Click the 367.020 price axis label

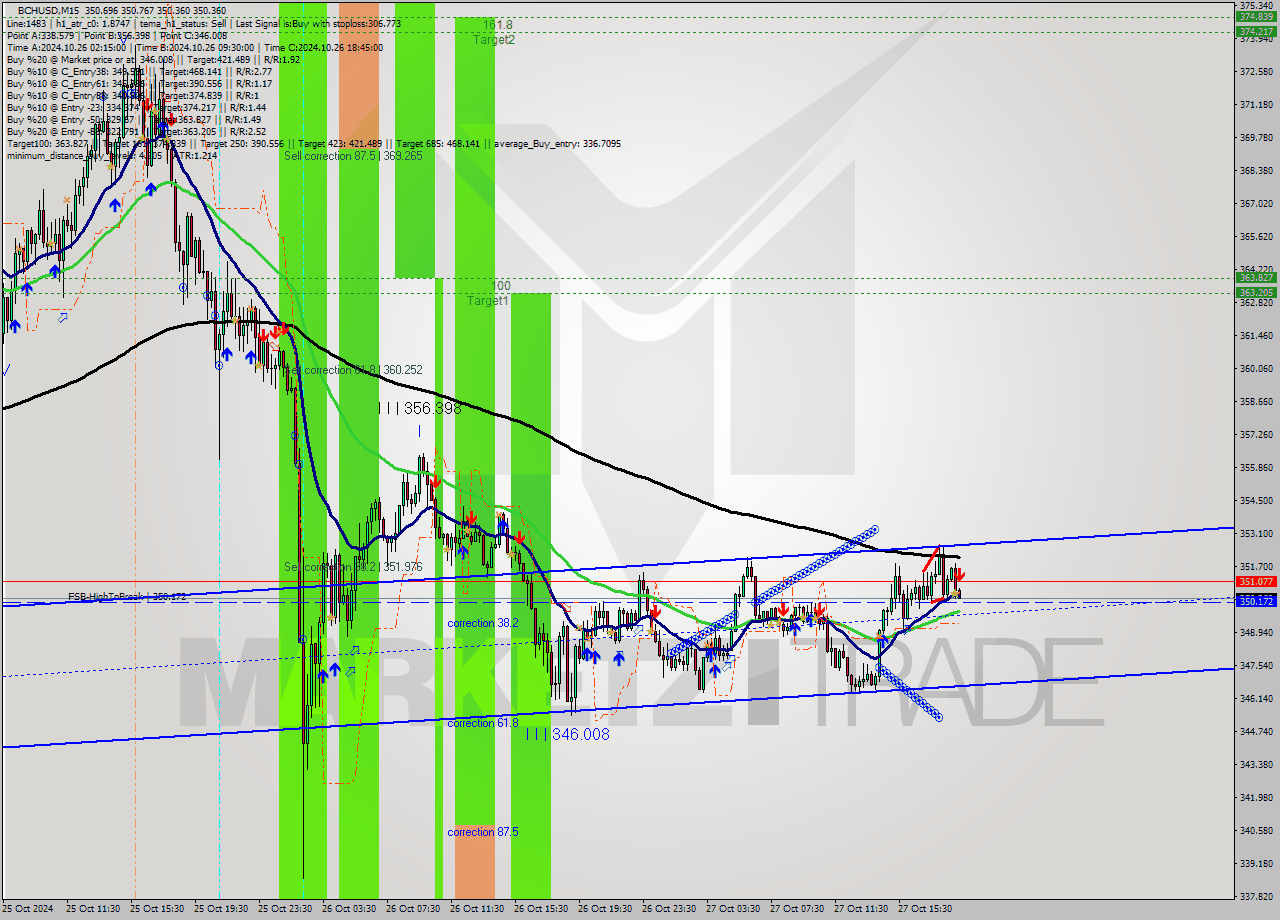1256,203
